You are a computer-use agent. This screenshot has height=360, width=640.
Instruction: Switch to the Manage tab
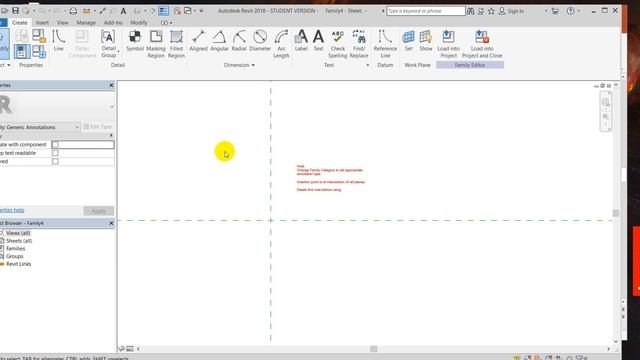click(x=86, y=23)
